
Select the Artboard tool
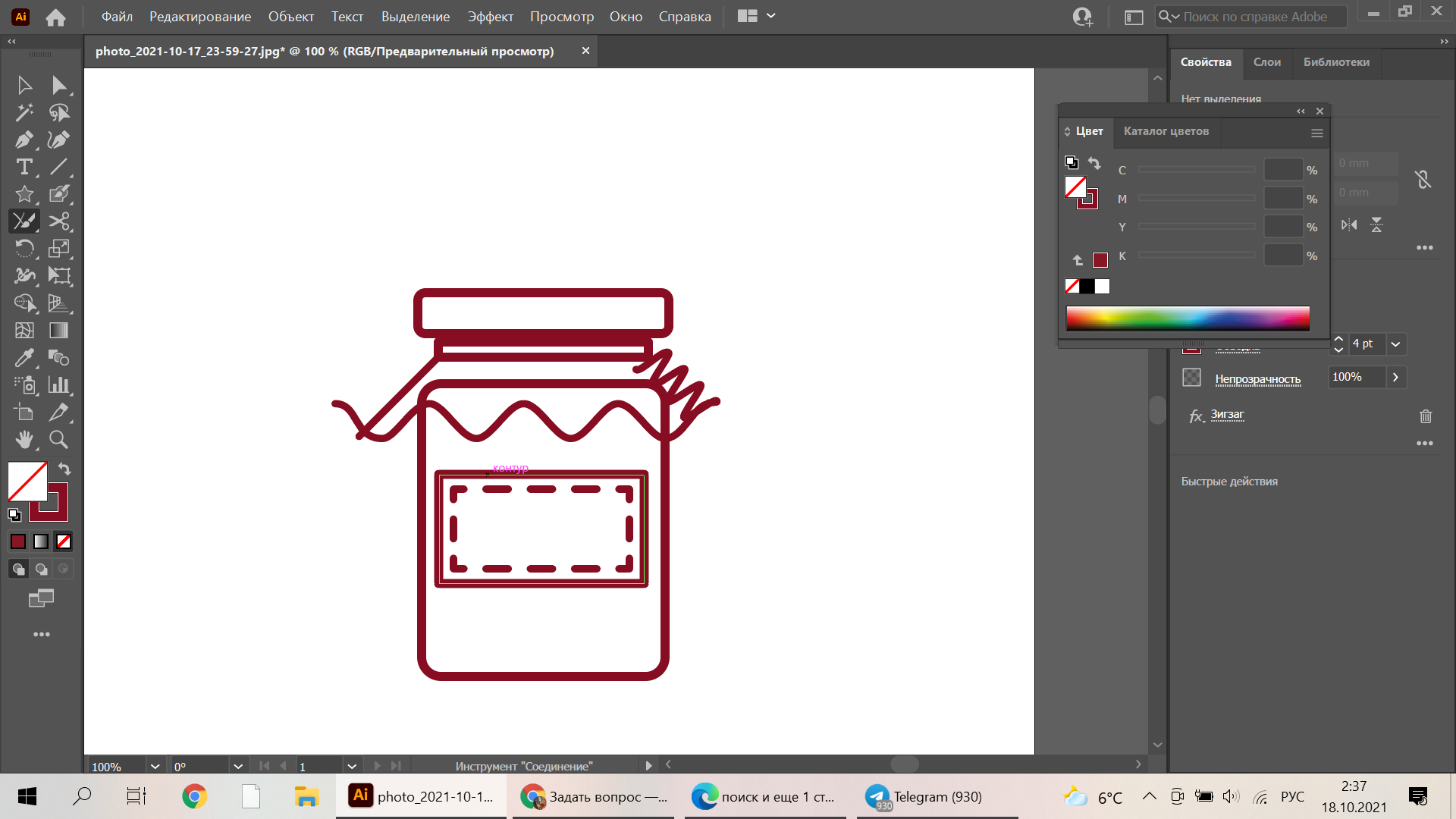click(24, 413)
